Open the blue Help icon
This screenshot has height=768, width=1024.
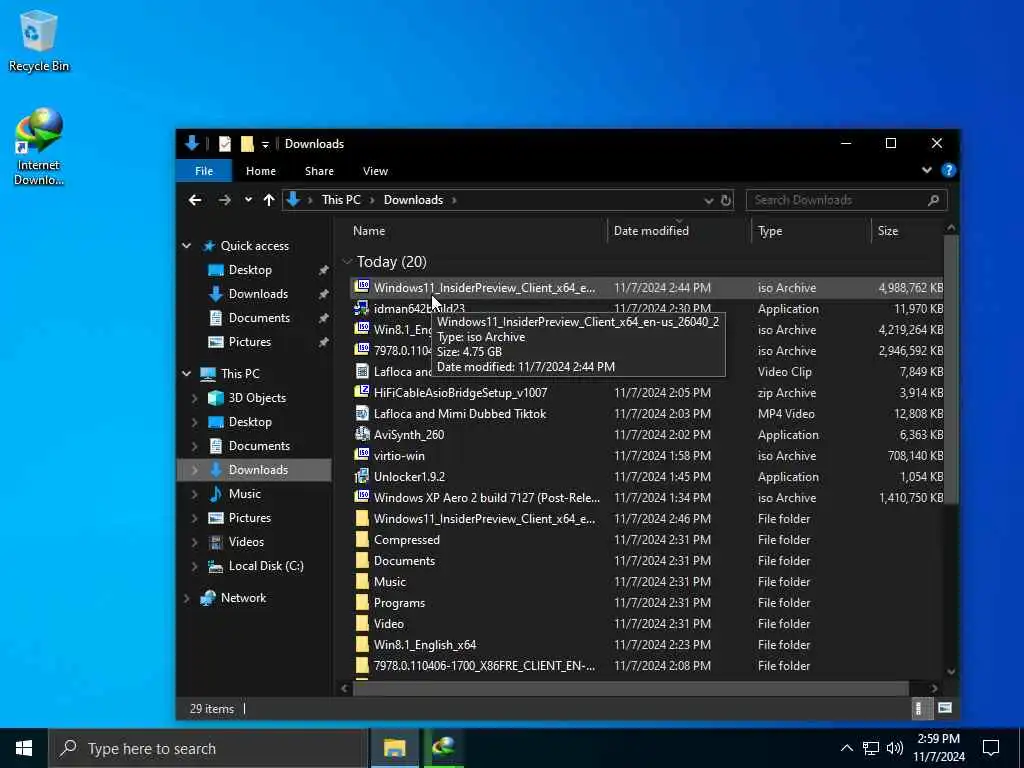(x=948, y=170)
